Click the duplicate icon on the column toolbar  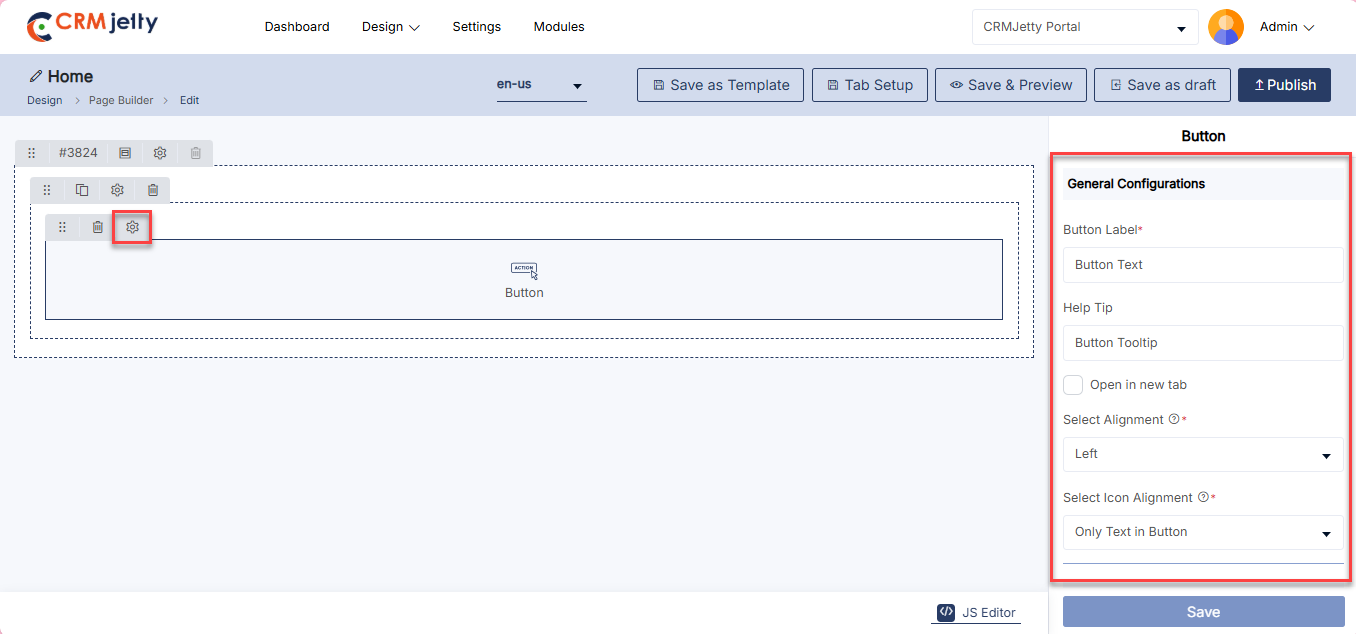[x=82, y=190]
